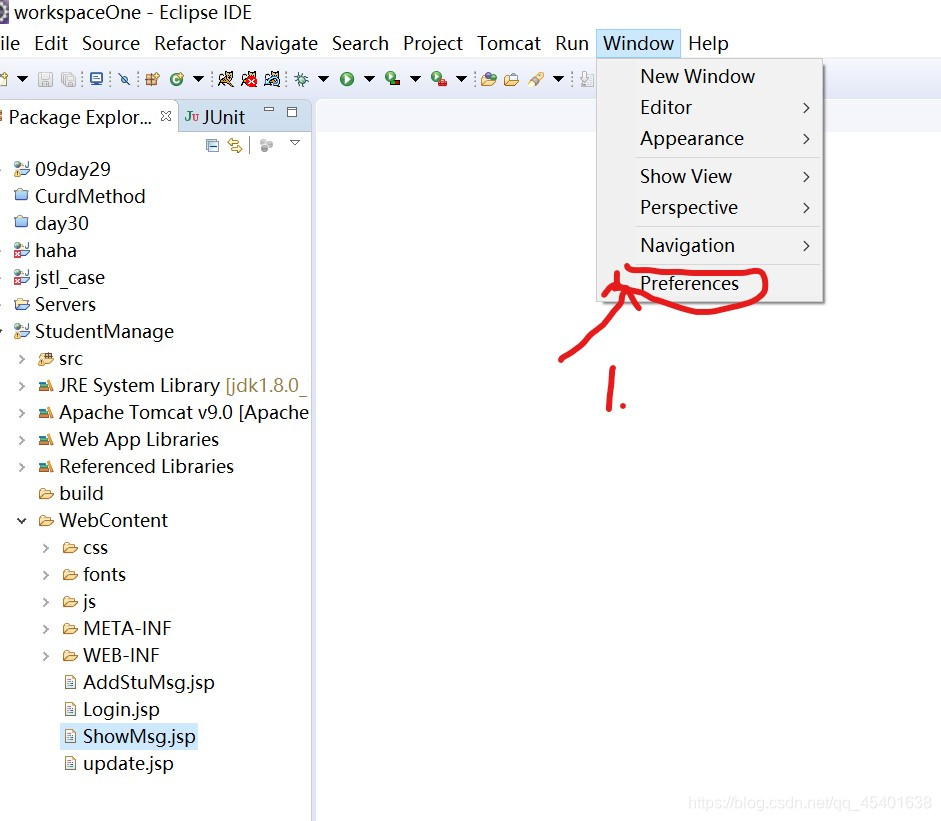Select the jstl_case project
Screen dimensions: 941x821
pyautogui.click(x=59, y=277)
